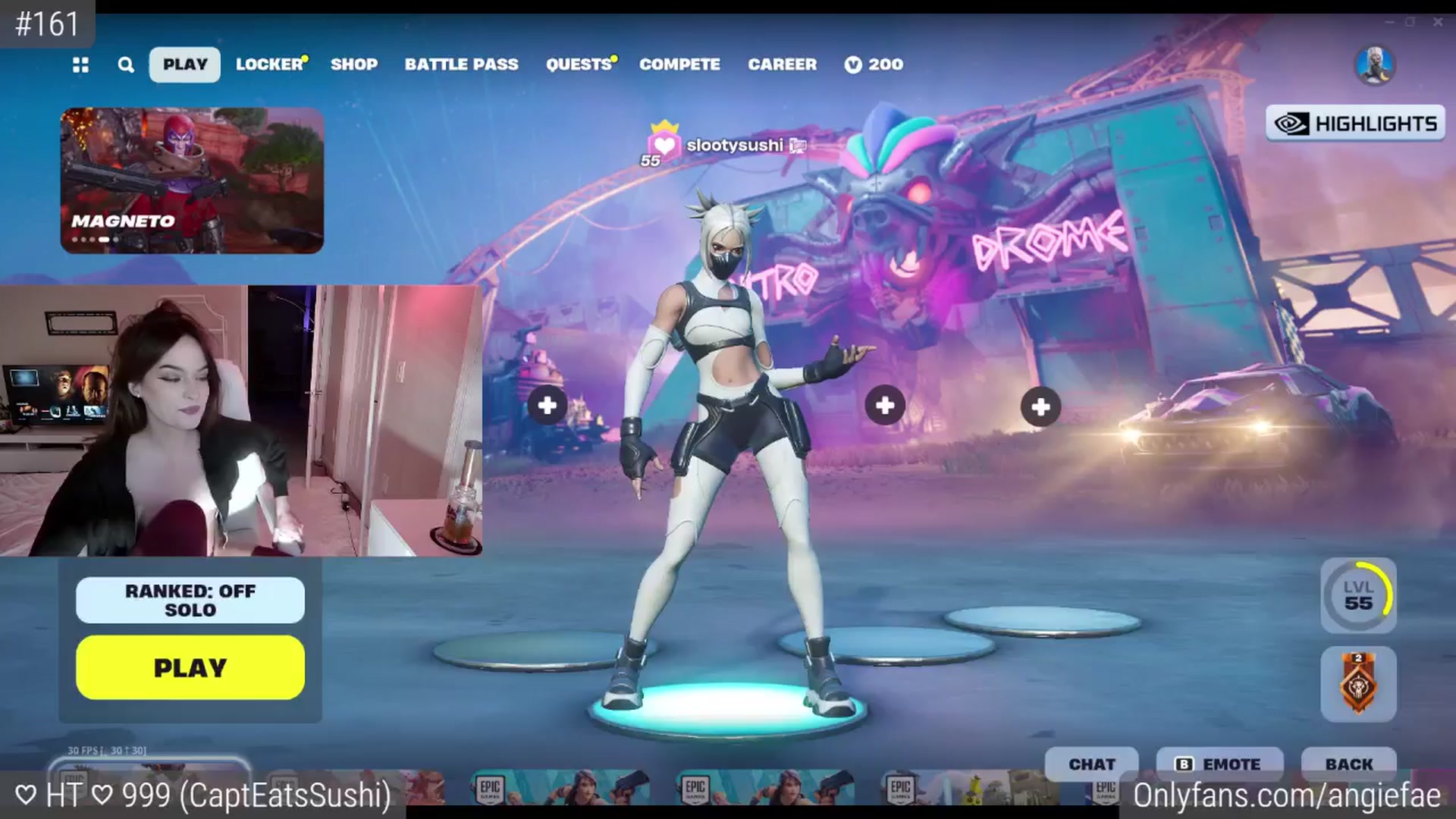This screenshot has width=1456, height=819.
Task: Open the Career tab
Action: point(783,64)
